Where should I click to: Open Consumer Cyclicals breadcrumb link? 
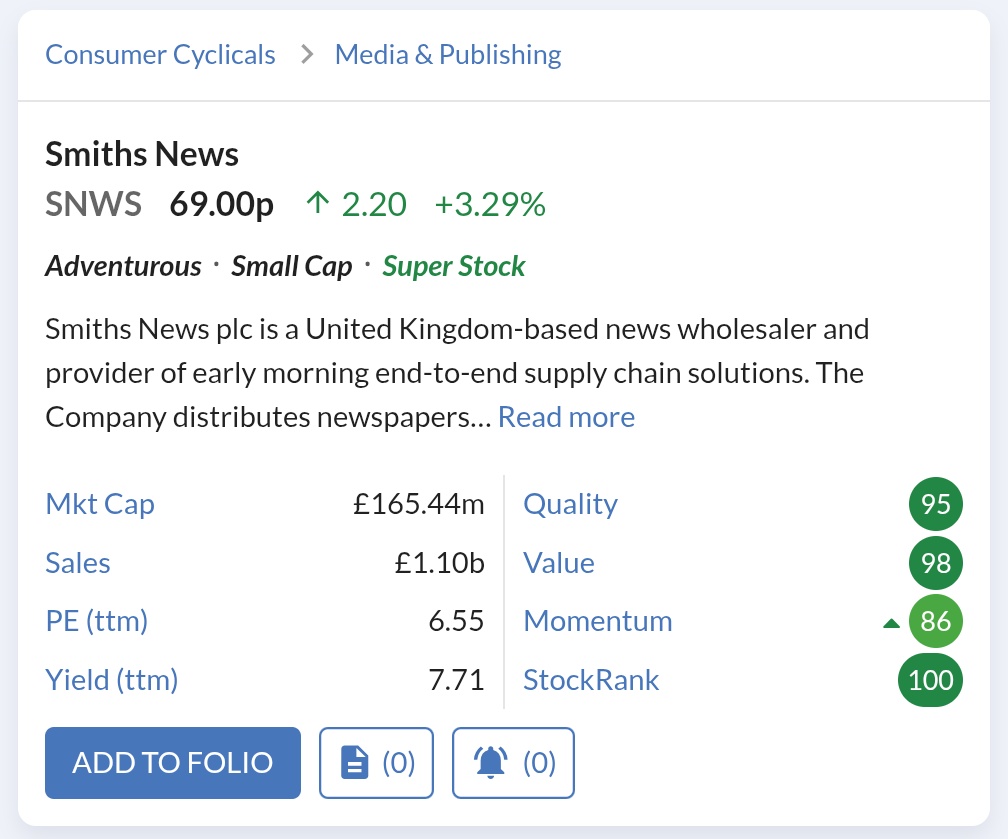160,55
